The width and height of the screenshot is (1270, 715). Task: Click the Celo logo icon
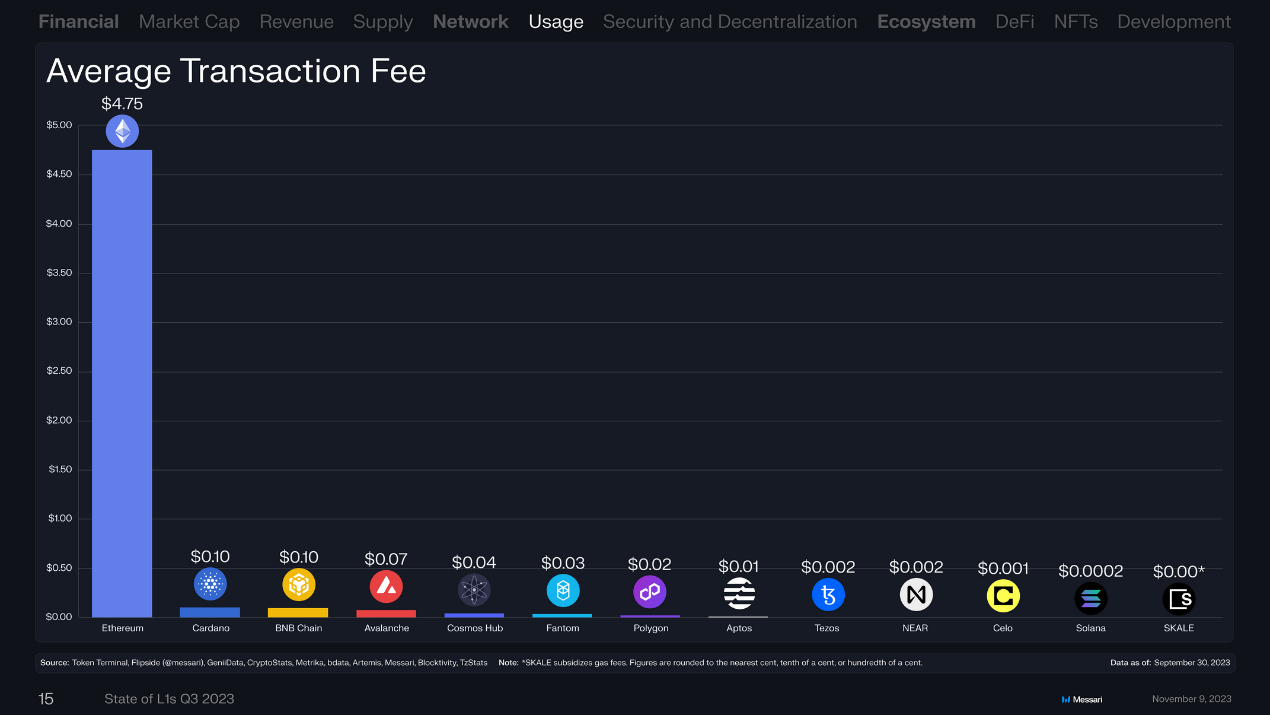[1003, 596]
